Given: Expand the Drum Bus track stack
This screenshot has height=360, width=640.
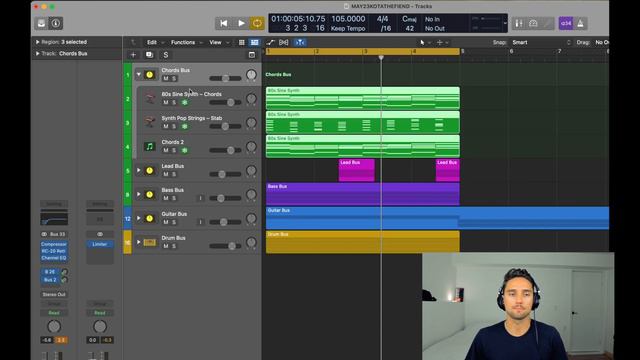Looking at the screenshot, I should tap(139, 242).
